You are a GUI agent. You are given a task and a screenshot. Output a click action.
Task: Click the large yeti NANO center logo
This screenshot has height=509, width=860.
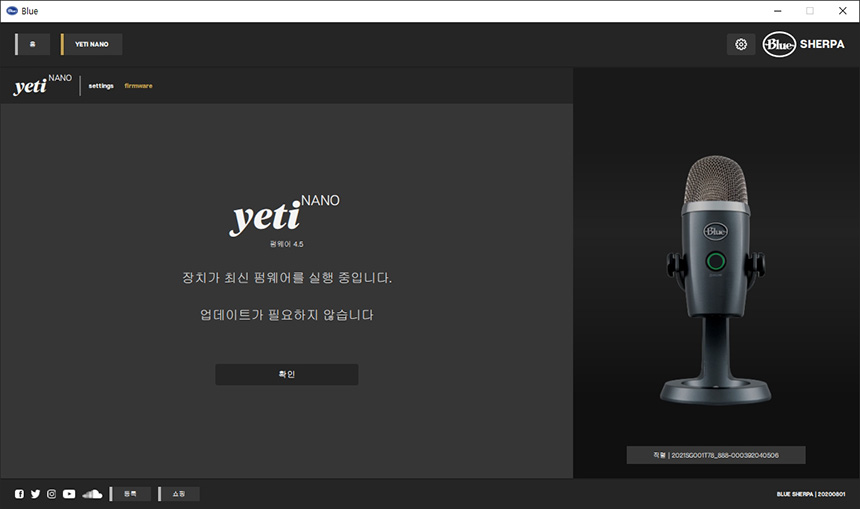point(284,215)
